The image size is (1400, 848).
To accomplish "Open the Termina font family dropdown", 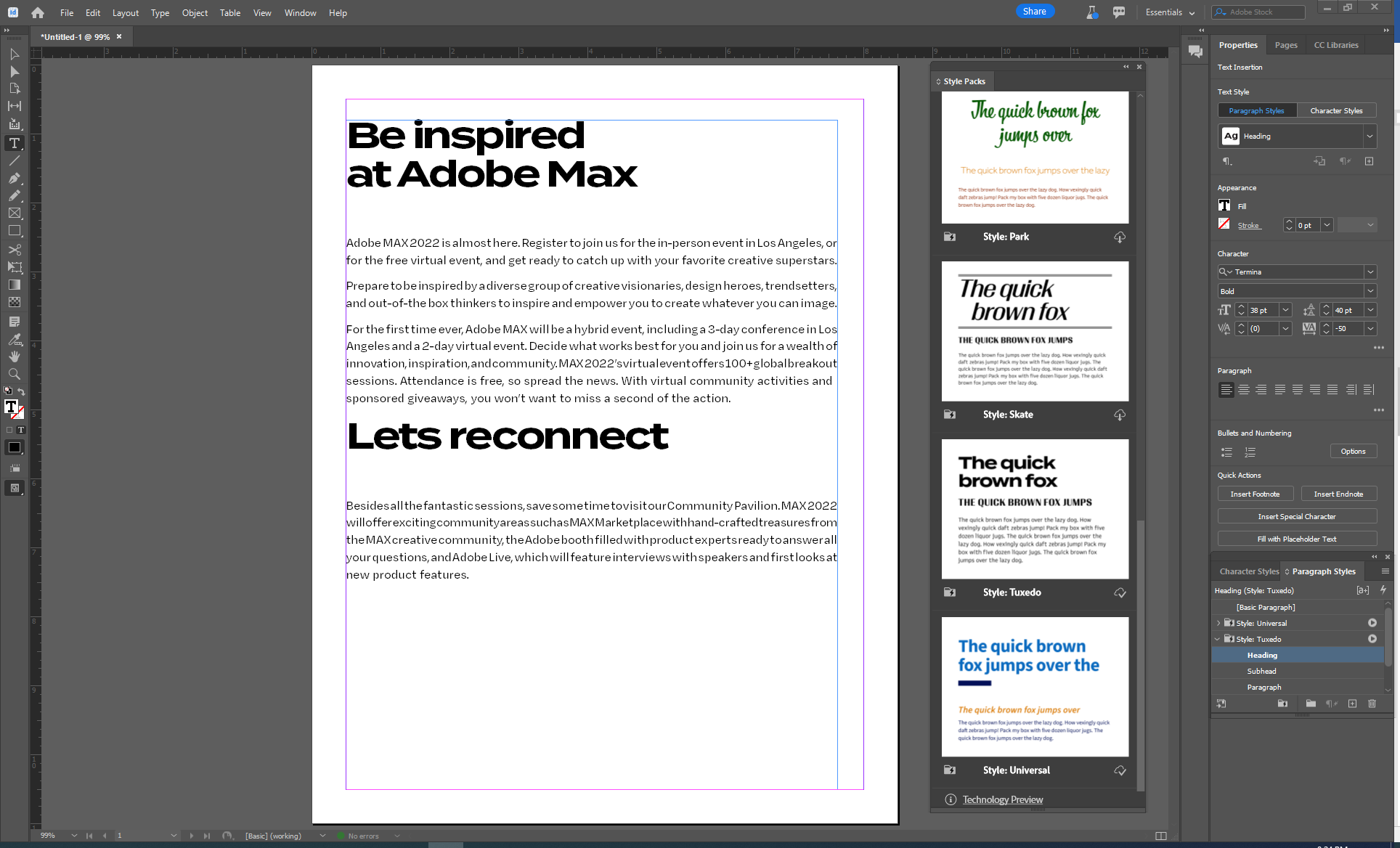I will click(x=1370, y=272).
